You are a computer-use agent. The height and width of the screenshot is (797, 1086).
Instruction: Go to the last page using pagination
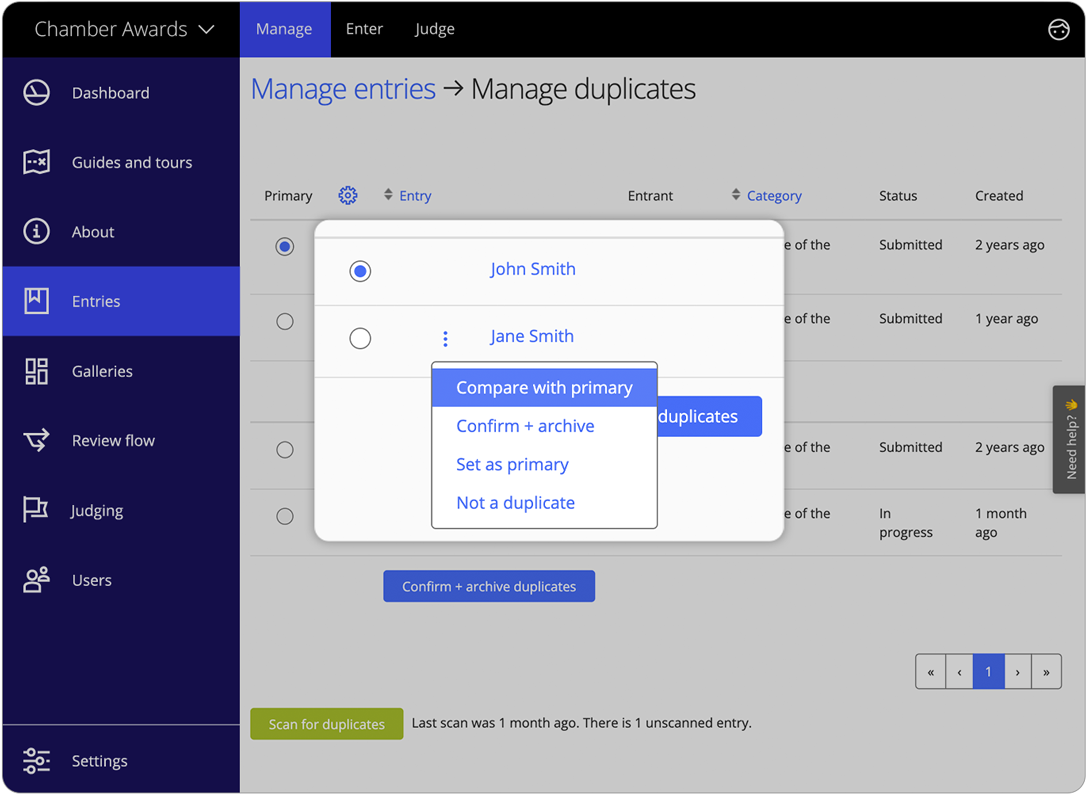[x=1046, y=671]
